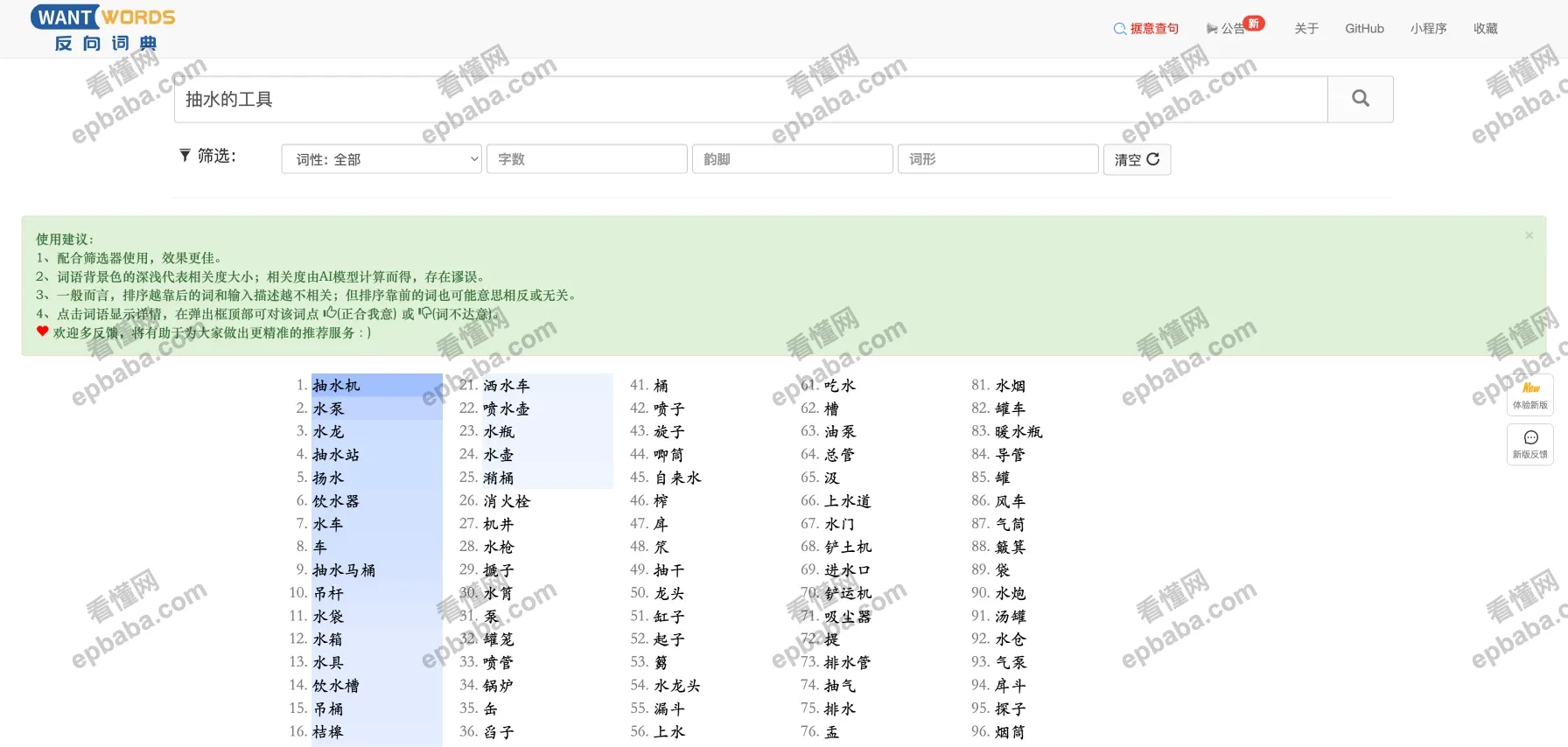
Task: Open the 小程序 menu item
Action: (x=1428, y=29)
